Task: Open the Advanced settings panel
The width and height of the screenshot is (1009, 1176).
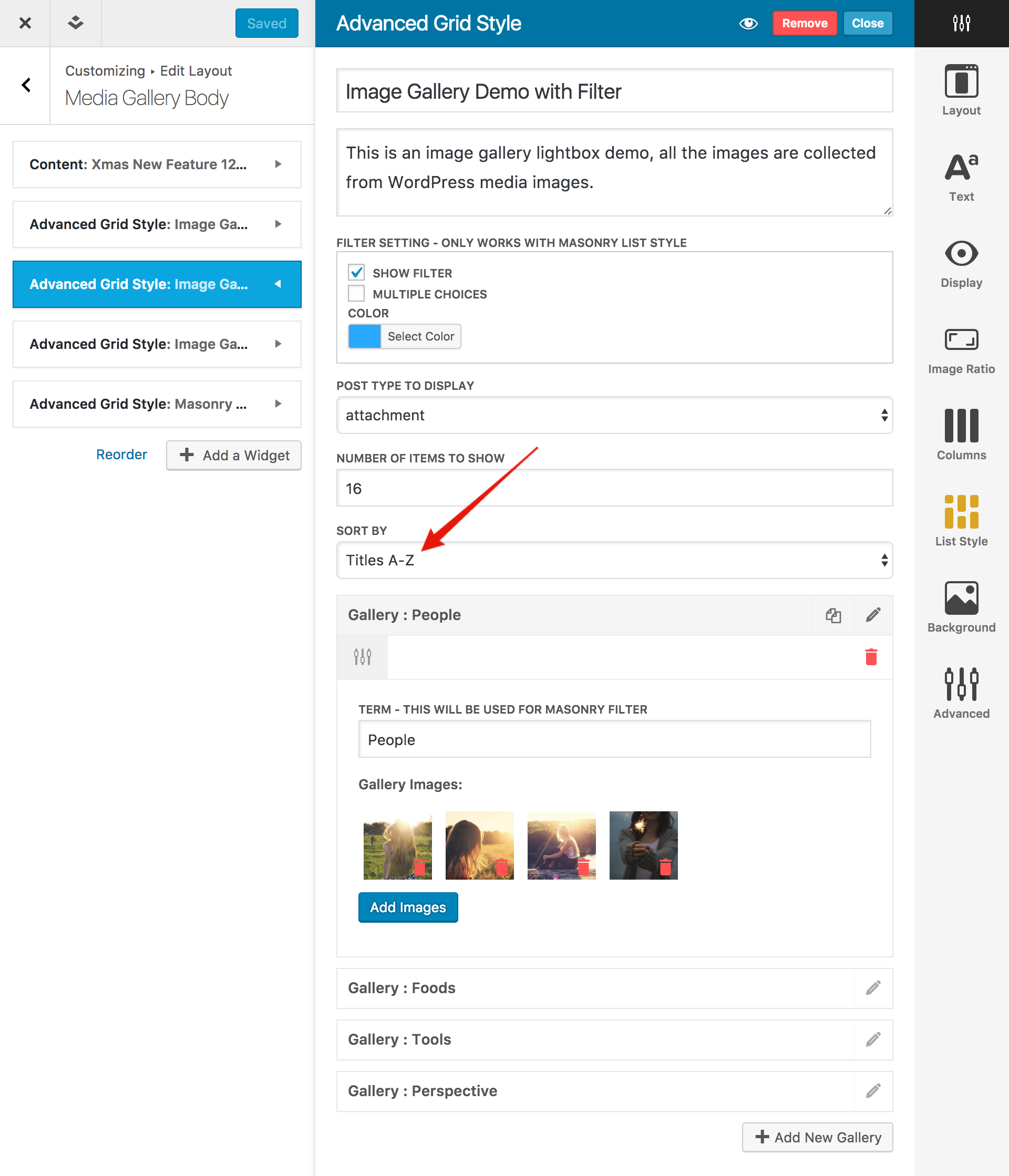Action: [961, 694]
